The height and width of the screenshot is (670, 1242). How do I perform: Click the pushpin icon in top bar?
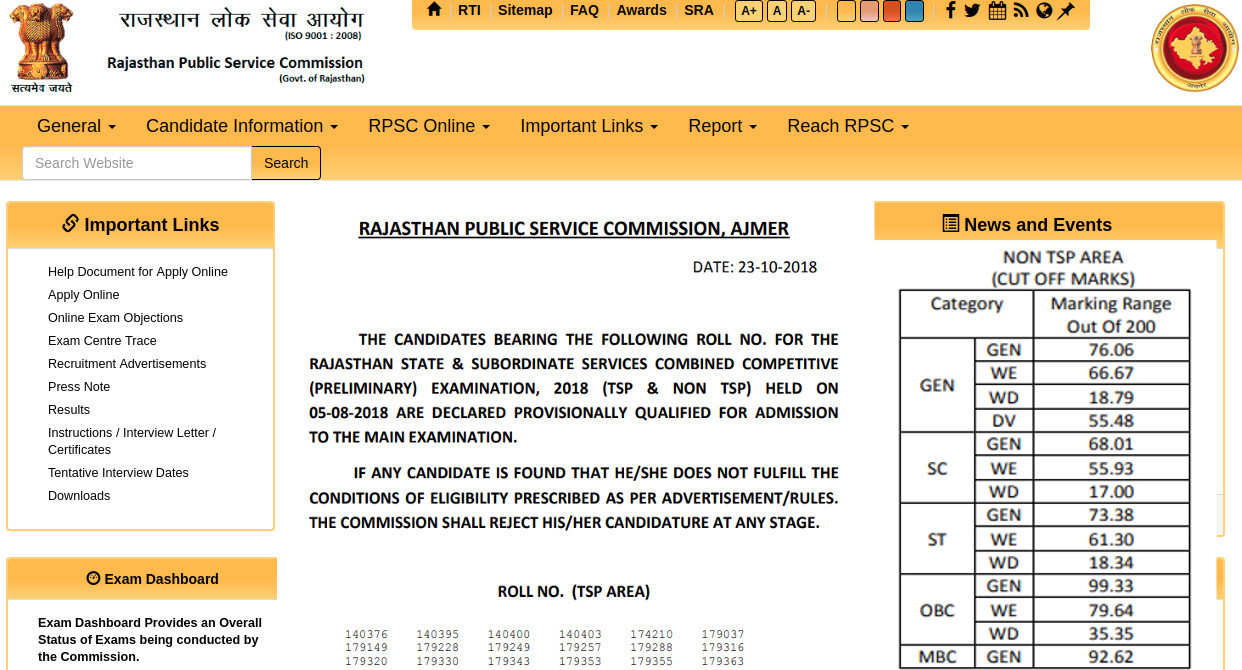(x=1067, y=11)
